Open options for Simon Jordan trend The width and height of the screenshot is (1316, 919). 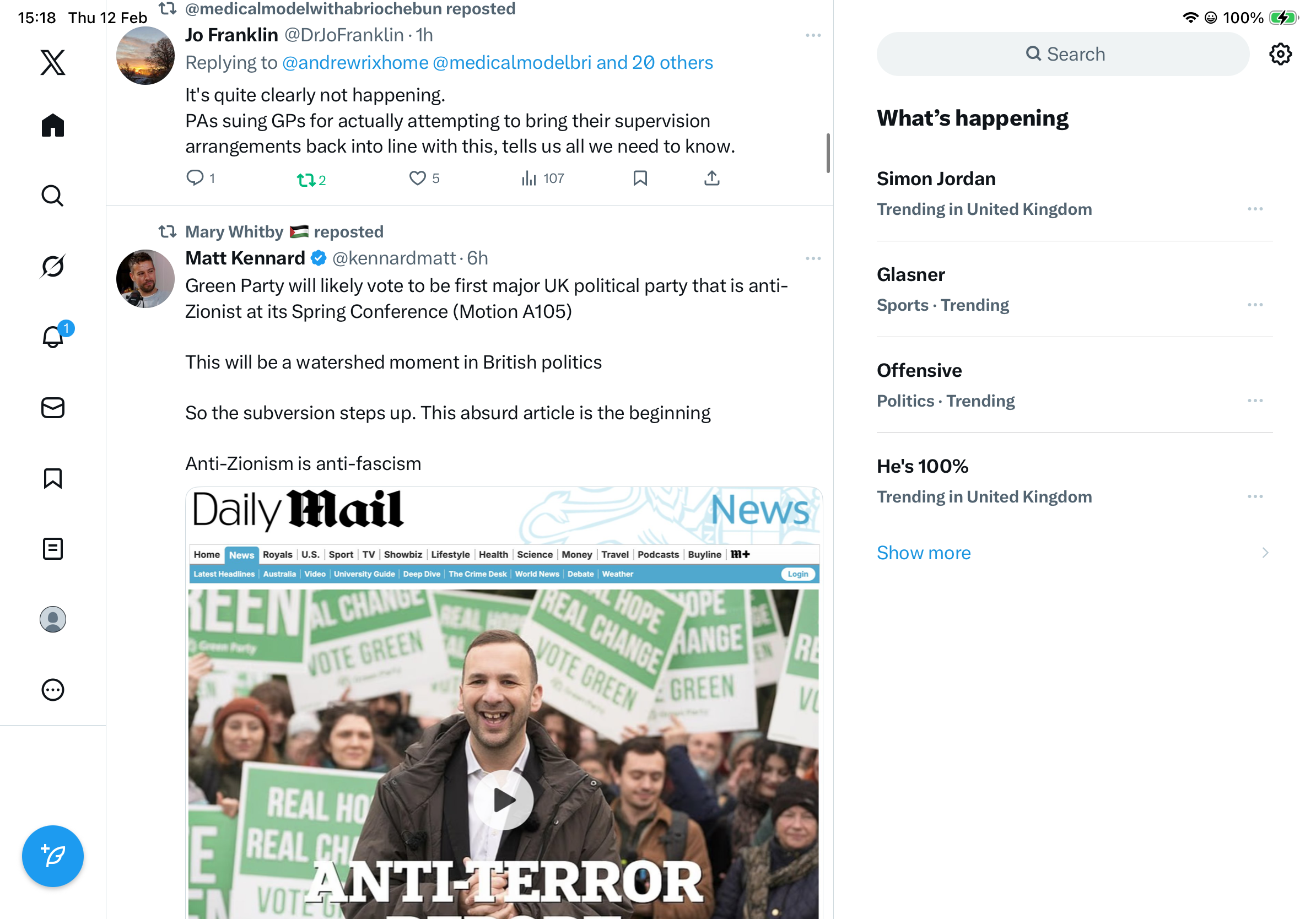coord(1255,209)
